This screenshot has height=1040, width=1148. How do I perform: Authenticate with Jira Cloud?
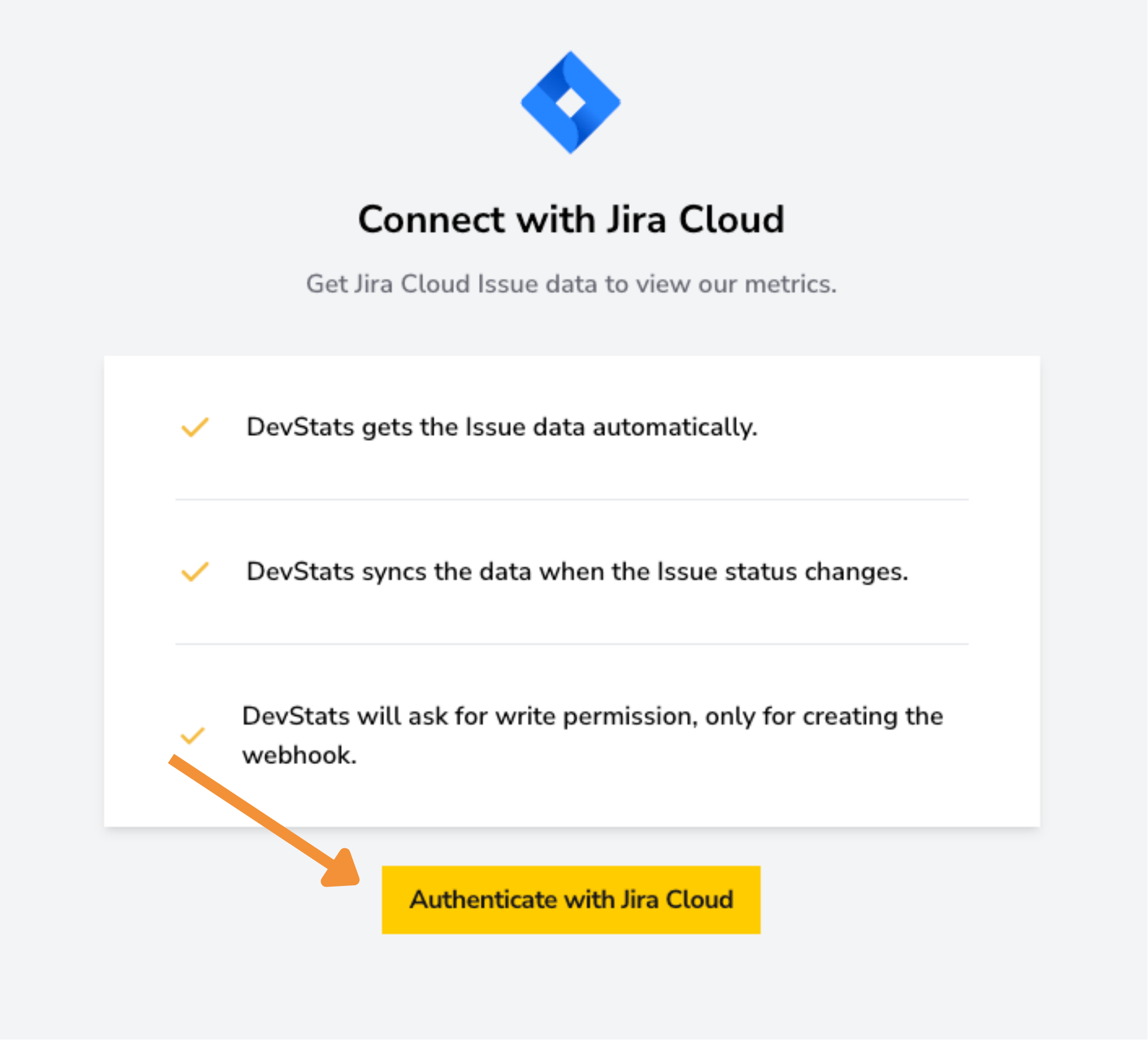coord(571,900)
